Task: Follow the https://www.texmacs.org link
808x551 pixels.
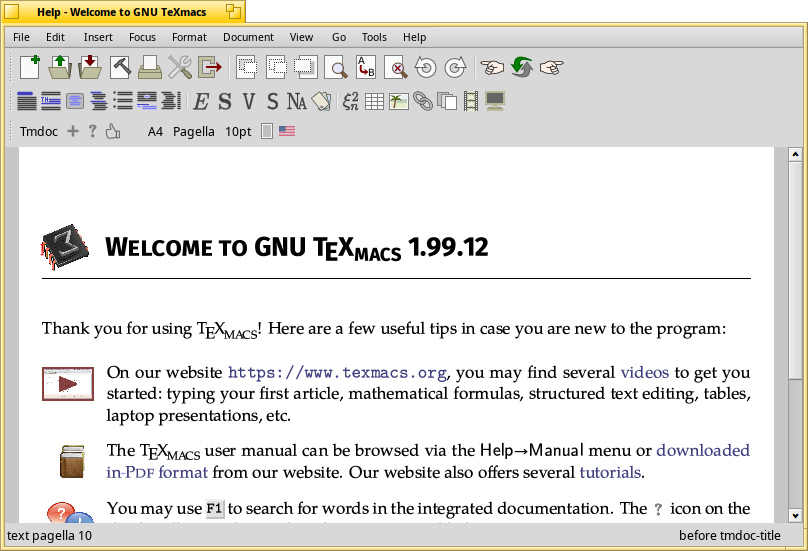Action: [x=338, y=373]
